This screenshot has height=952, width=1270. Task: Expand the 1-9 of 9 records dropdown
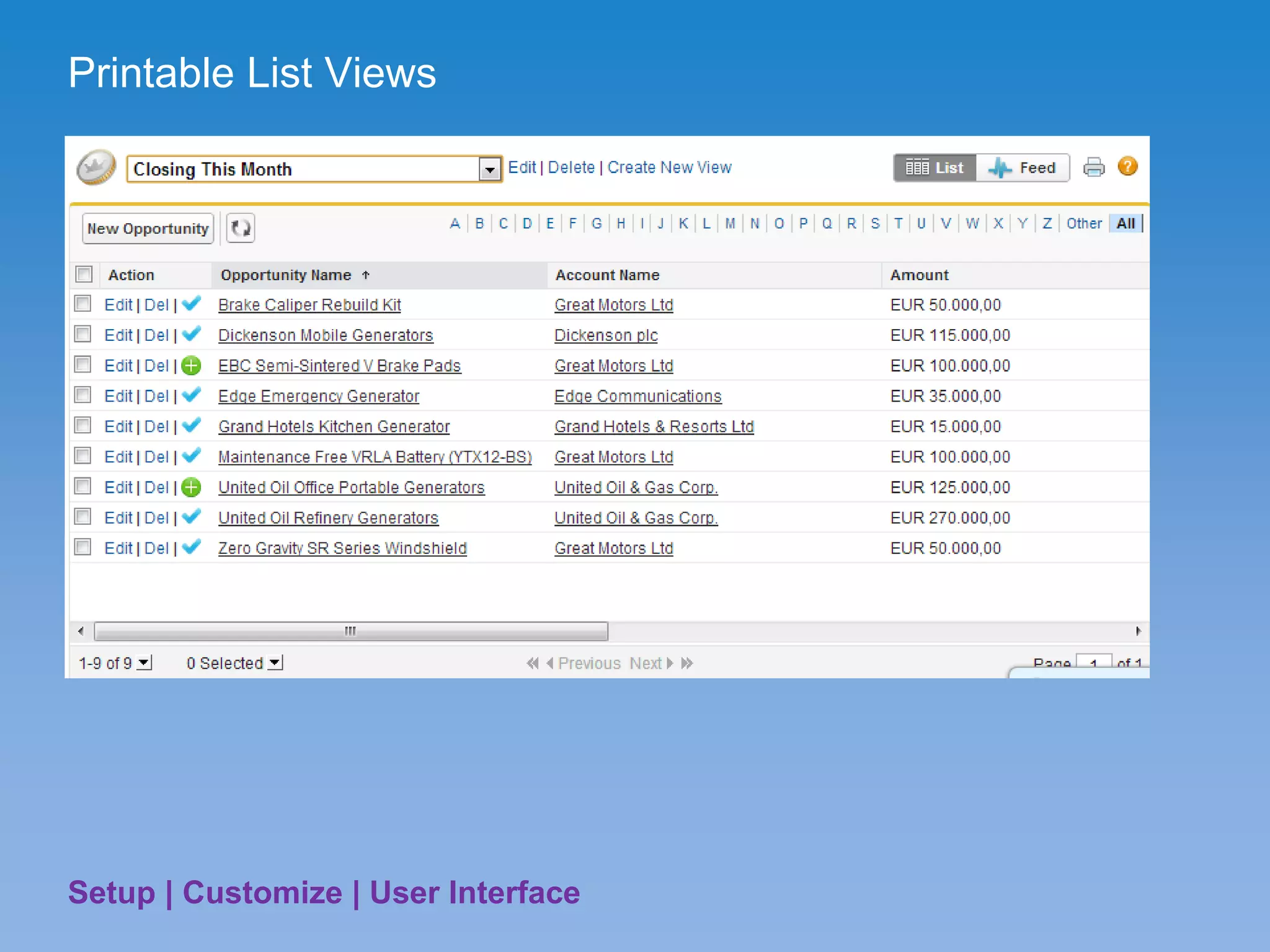144,663
